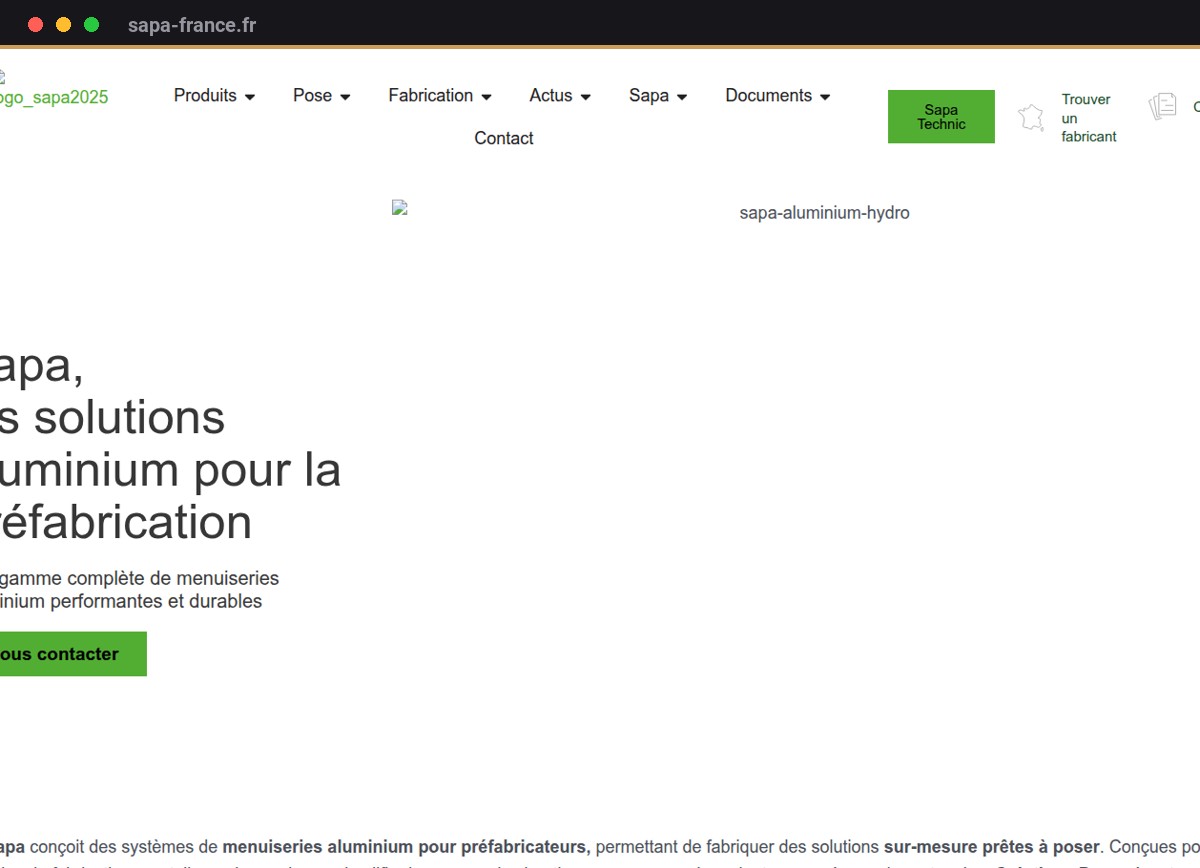Click the heading line ending 'pour la'
Screen dimensions: 1200x868
tap(170, 470)
